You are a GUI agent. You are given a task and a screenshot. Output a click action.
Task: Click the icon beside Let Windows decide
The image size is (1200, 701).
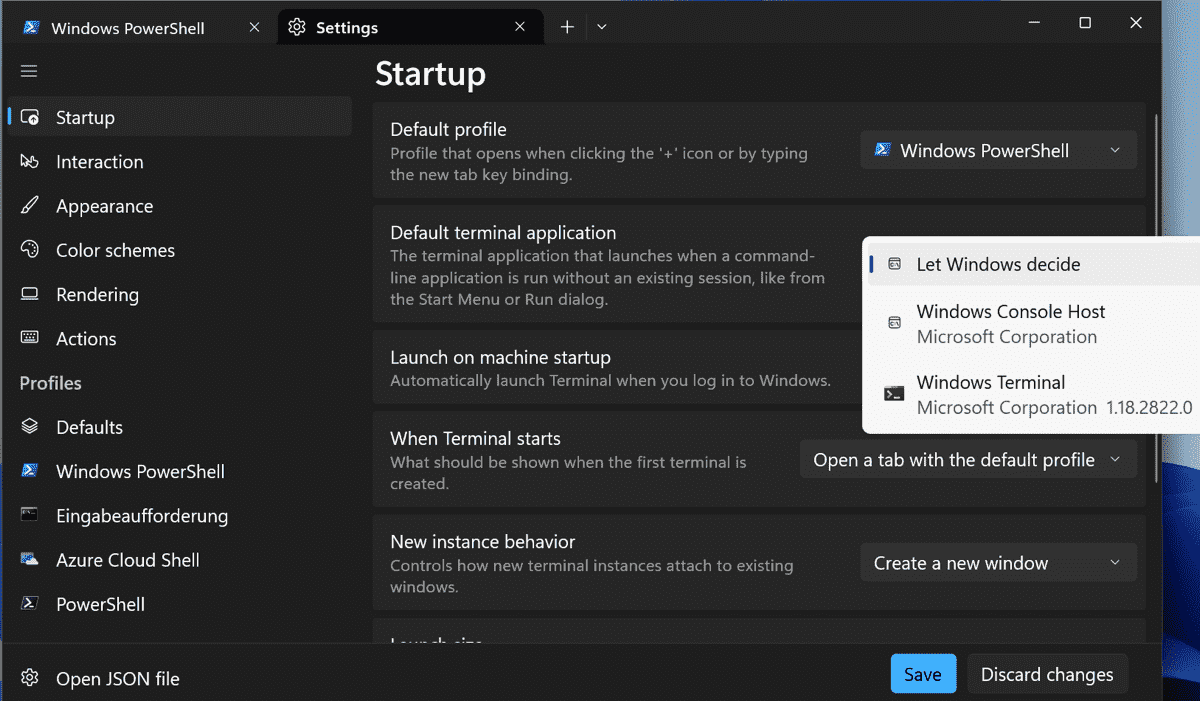click(895, 265)
